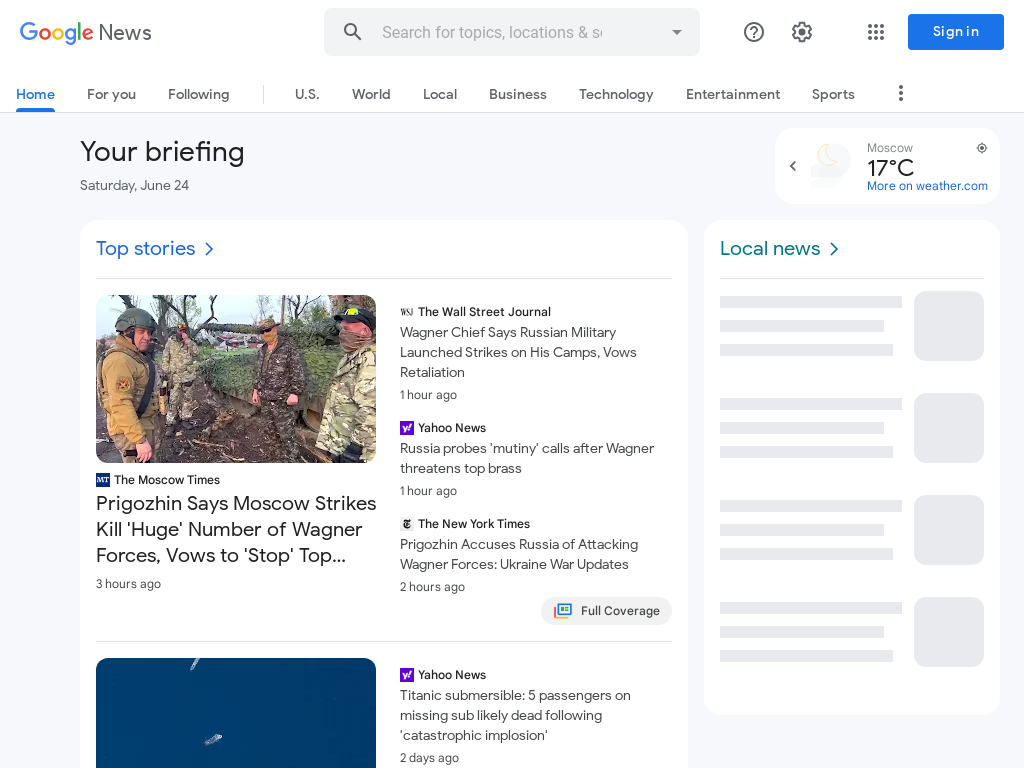Open the Google apps grid icon
Image resolution: width=1024 pixels, height=768 pixels.
(876, 32)
